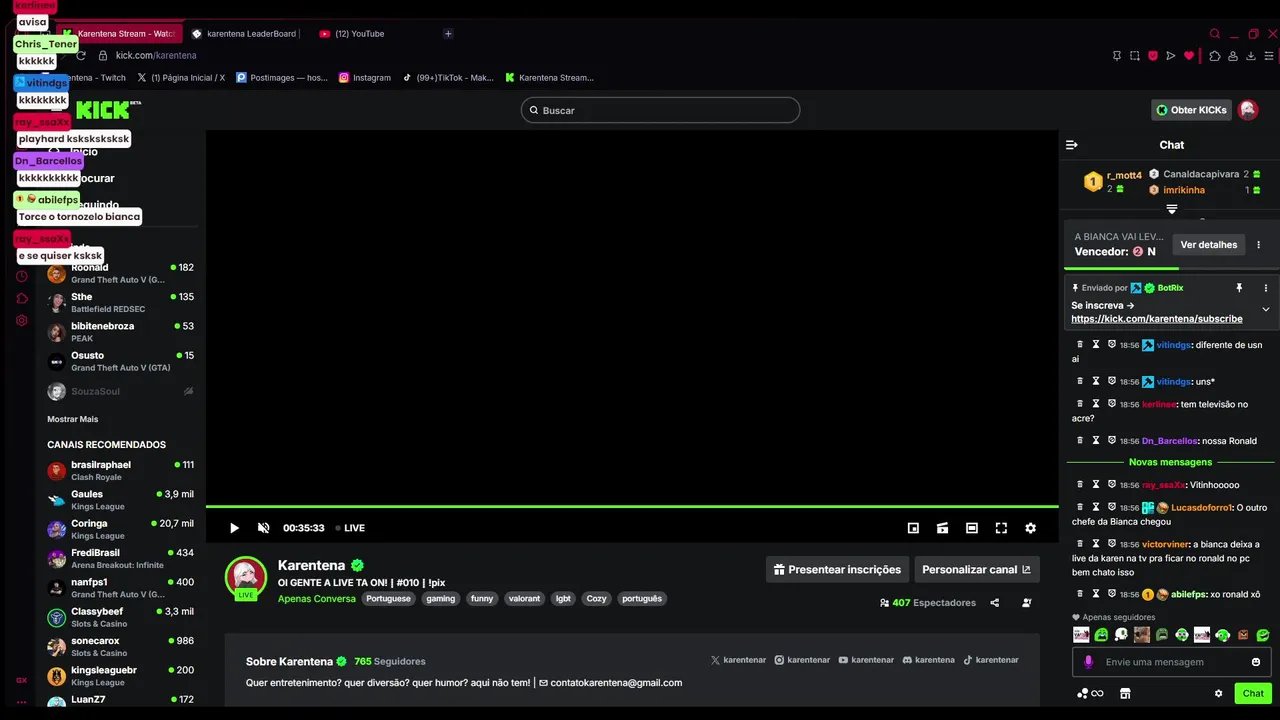The height and width of the screenshot is (720, 1280).
Task: Collapse the gifter leaderboard arrow
Action: pos(1172,209)
